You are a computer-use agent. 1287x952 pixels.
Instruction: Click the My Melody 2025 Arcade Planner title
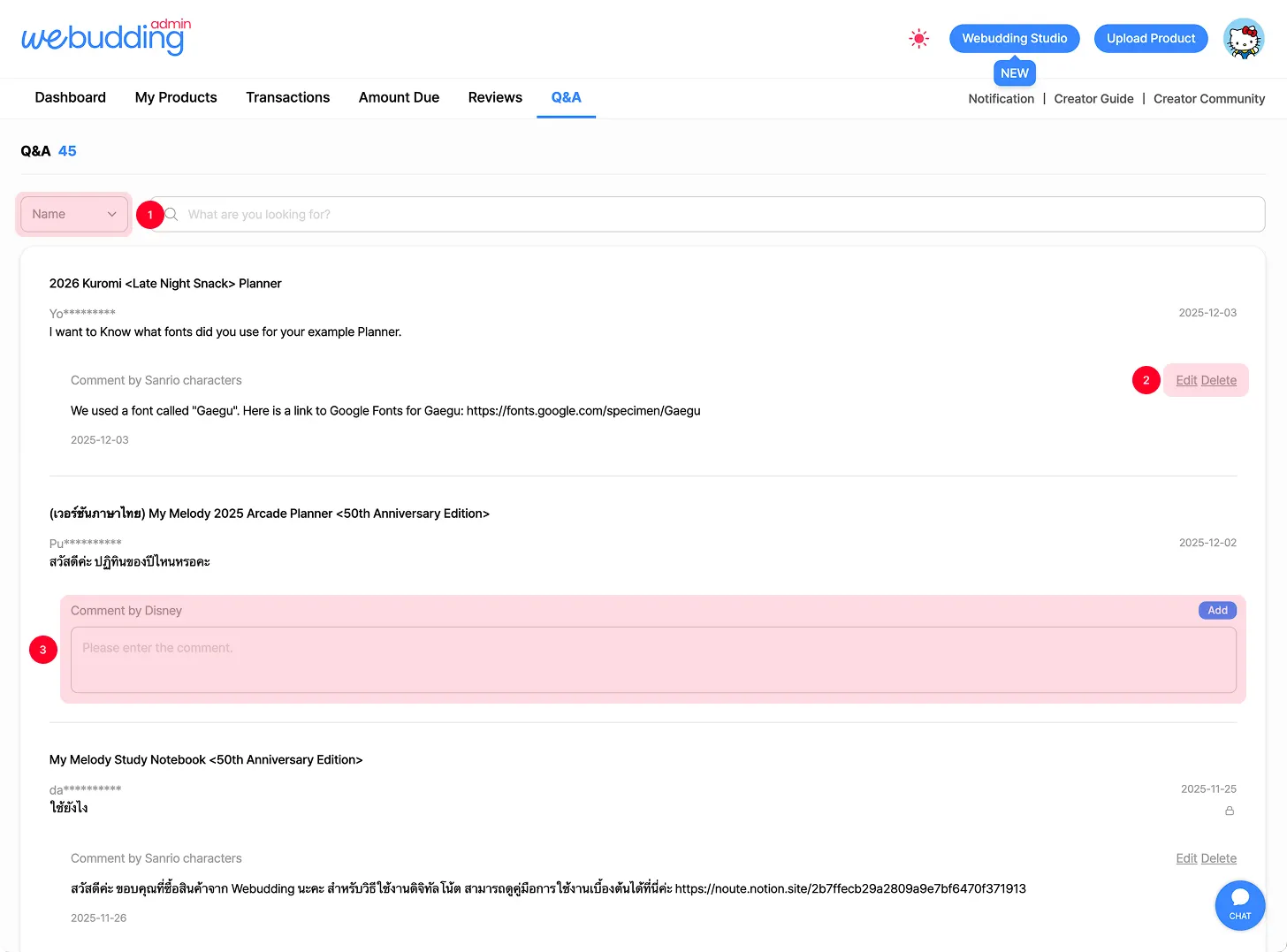(x=270, y=514)
